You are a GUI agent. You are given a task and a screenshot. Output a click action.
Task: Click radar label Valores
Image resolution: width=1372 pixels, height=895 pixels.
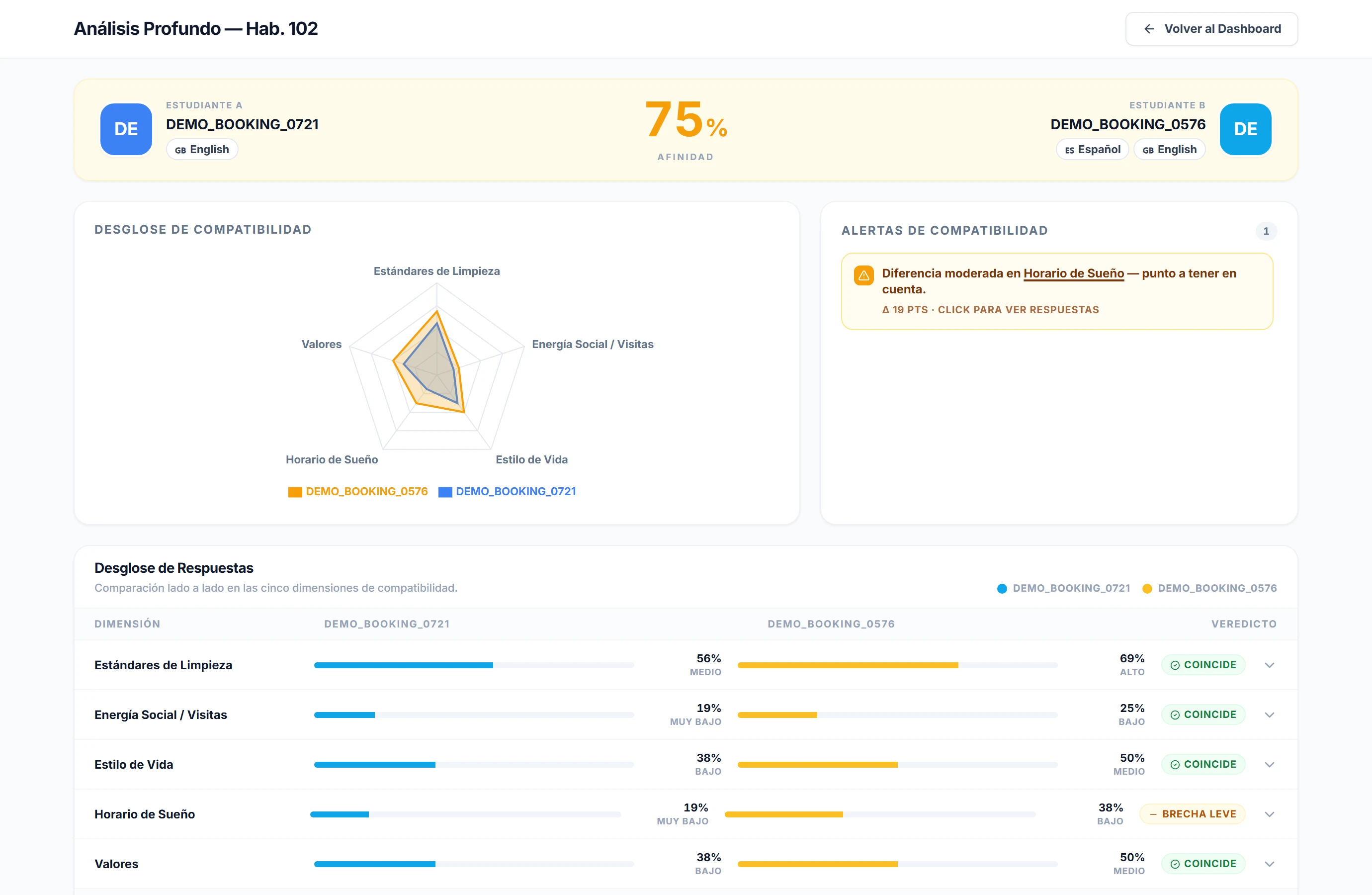click(x=322, y=344)
